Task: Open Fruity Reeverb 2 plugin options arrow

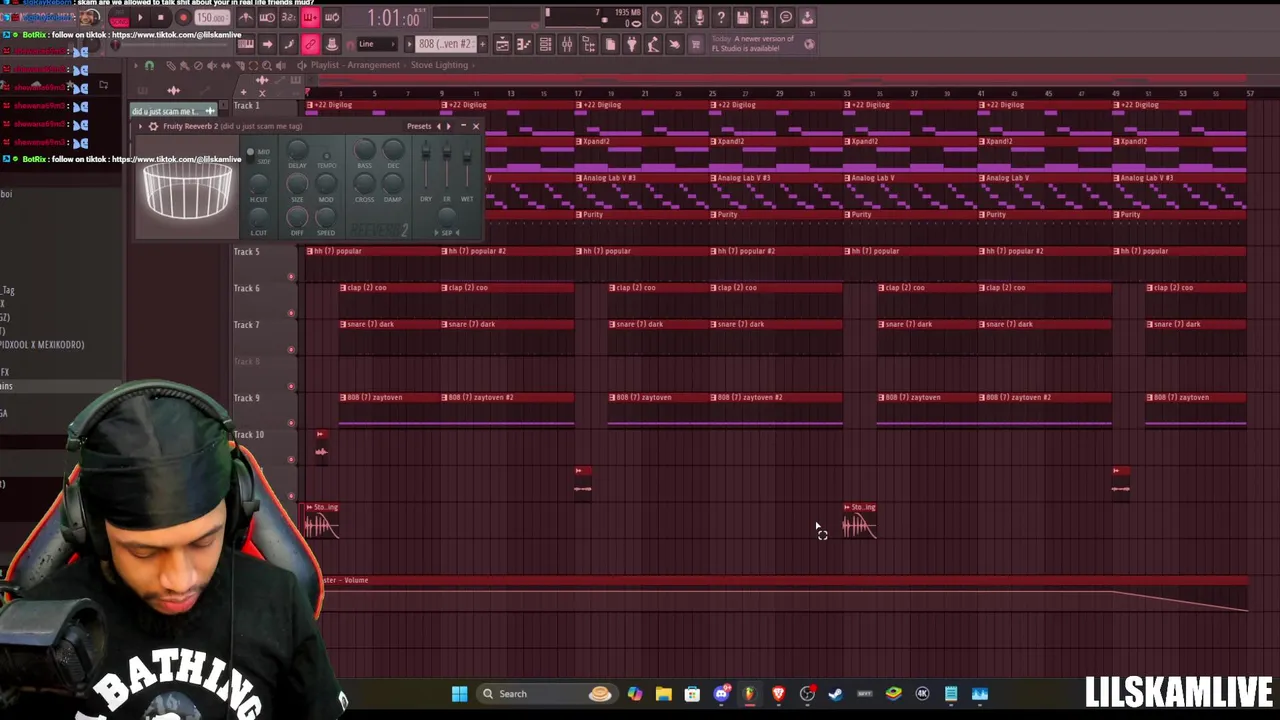Action: 140,126
